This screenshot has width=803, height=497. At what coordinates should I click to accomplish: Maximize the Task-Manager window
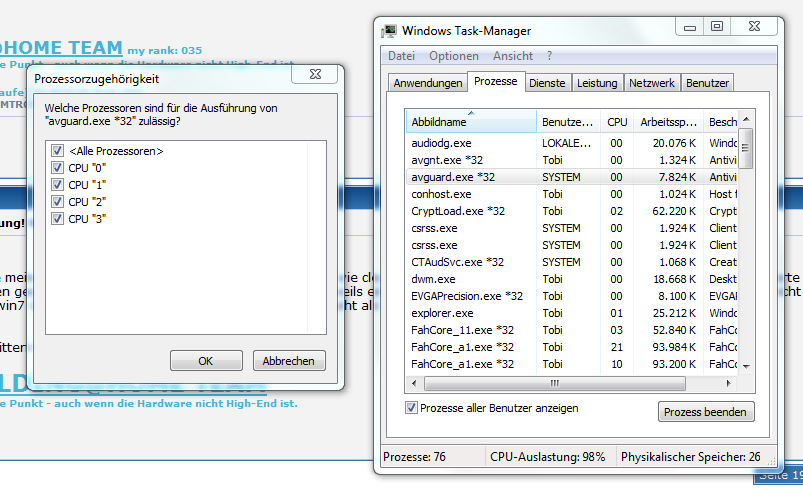tap(717, 27)
